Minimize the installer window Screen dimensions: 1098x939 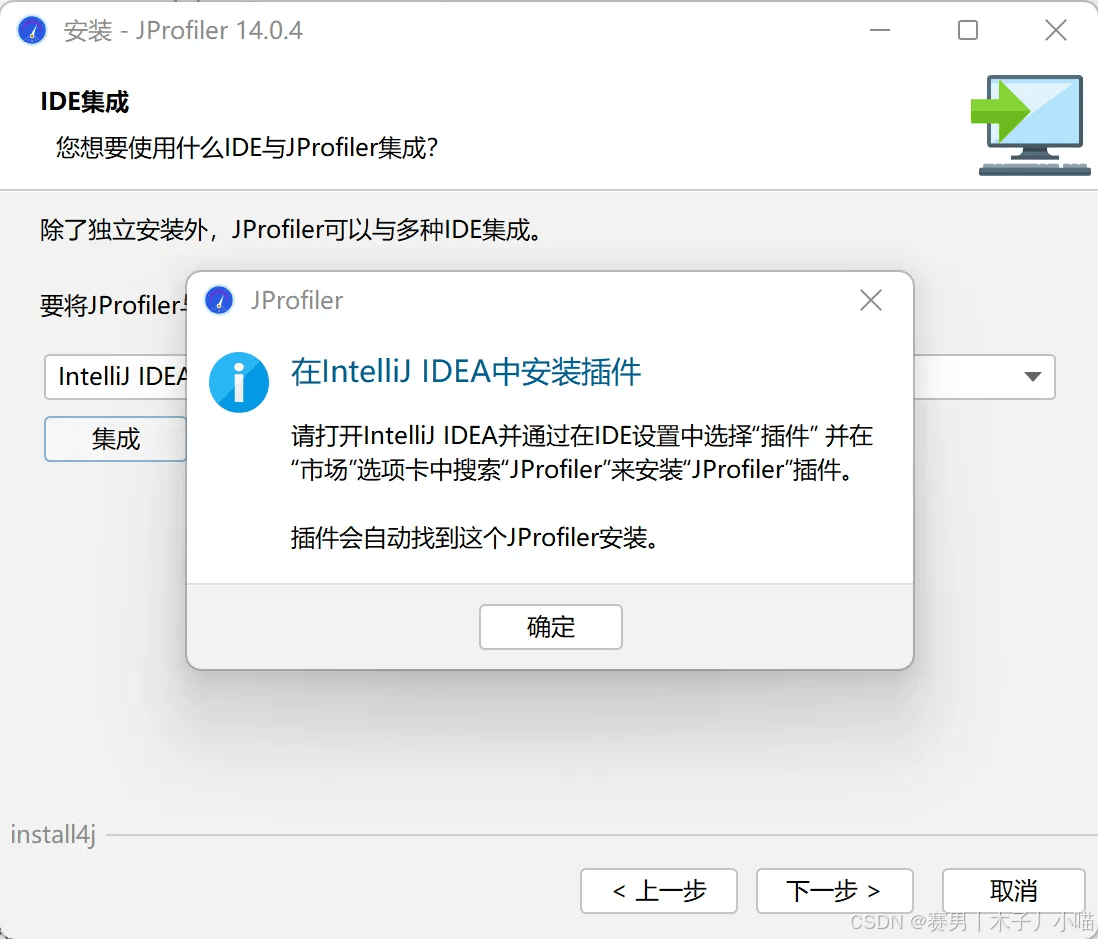click(x=880, y=30)
